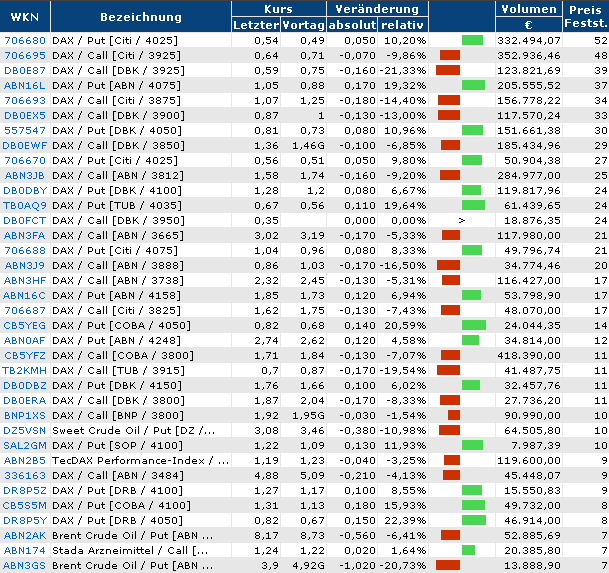Screen dimensions: 609x573
Task: Open WKN link 706670
Action: [x=25, y=160]
